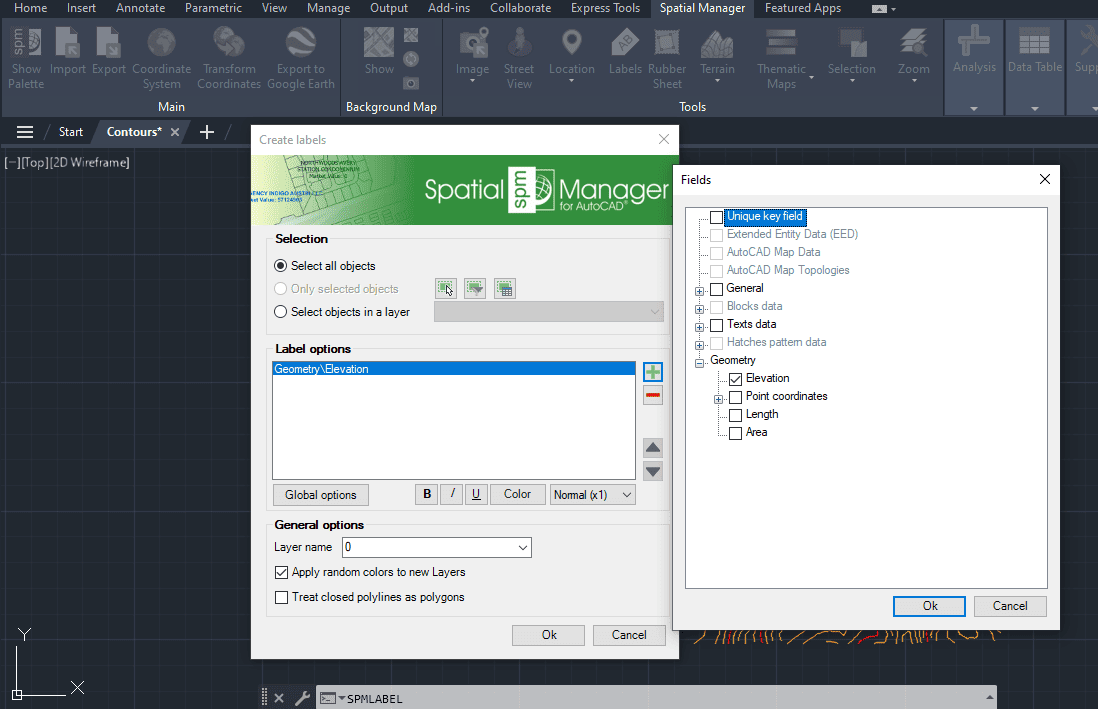Open Street View tool
This screenshot has height=709, width=1098.
coord(519,58)
